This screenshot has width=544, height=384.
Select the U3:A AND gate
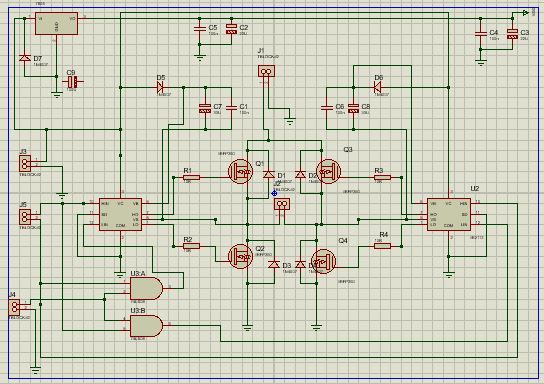[146, 288]
